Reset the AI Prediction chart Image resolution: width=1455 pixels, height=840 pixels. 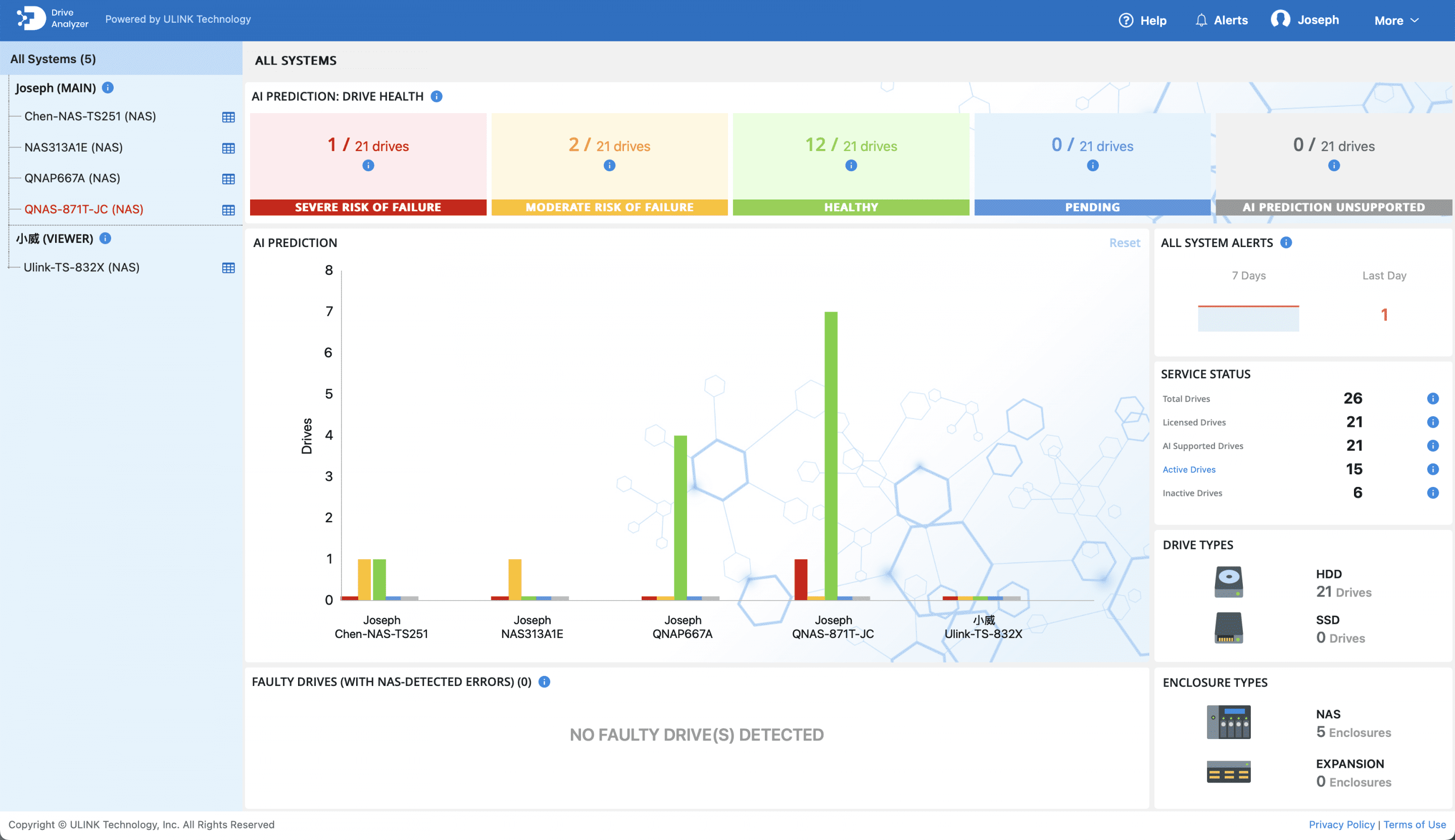coord(1125,243)
